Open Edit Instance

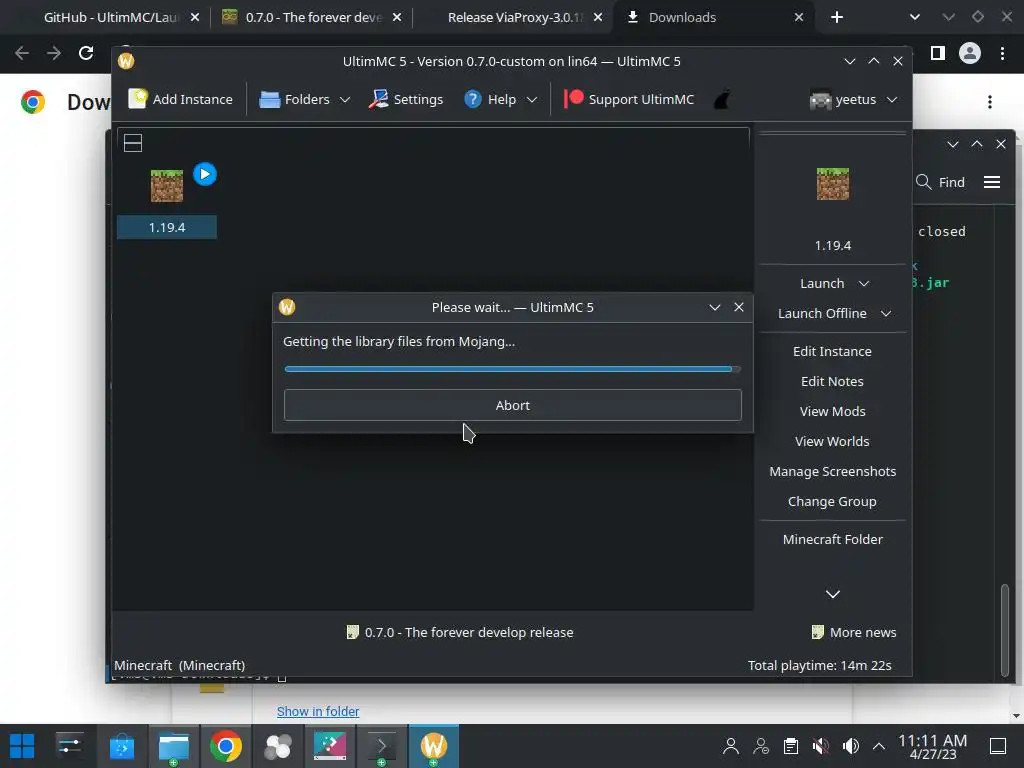tap(832, 351)
